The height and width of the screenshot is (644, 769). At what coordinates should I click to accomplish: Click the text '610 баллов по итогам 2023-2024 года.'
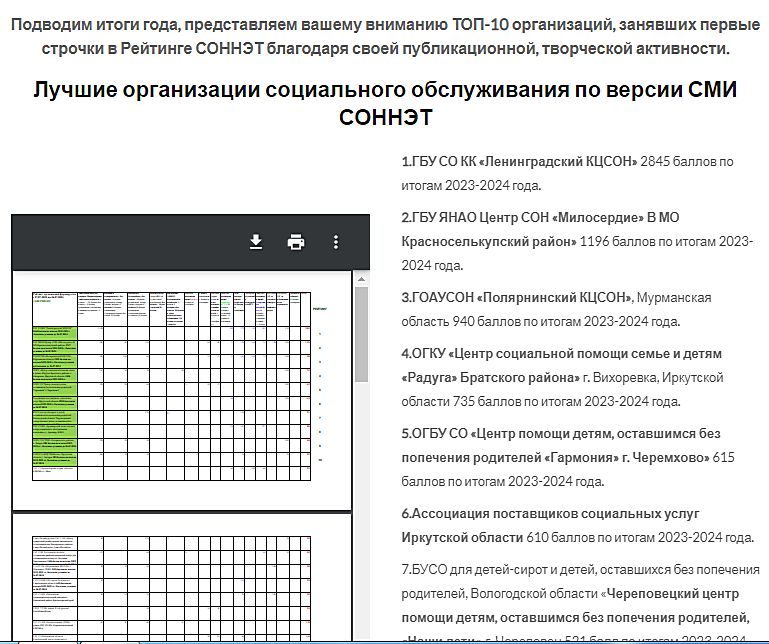coord(640,538)
